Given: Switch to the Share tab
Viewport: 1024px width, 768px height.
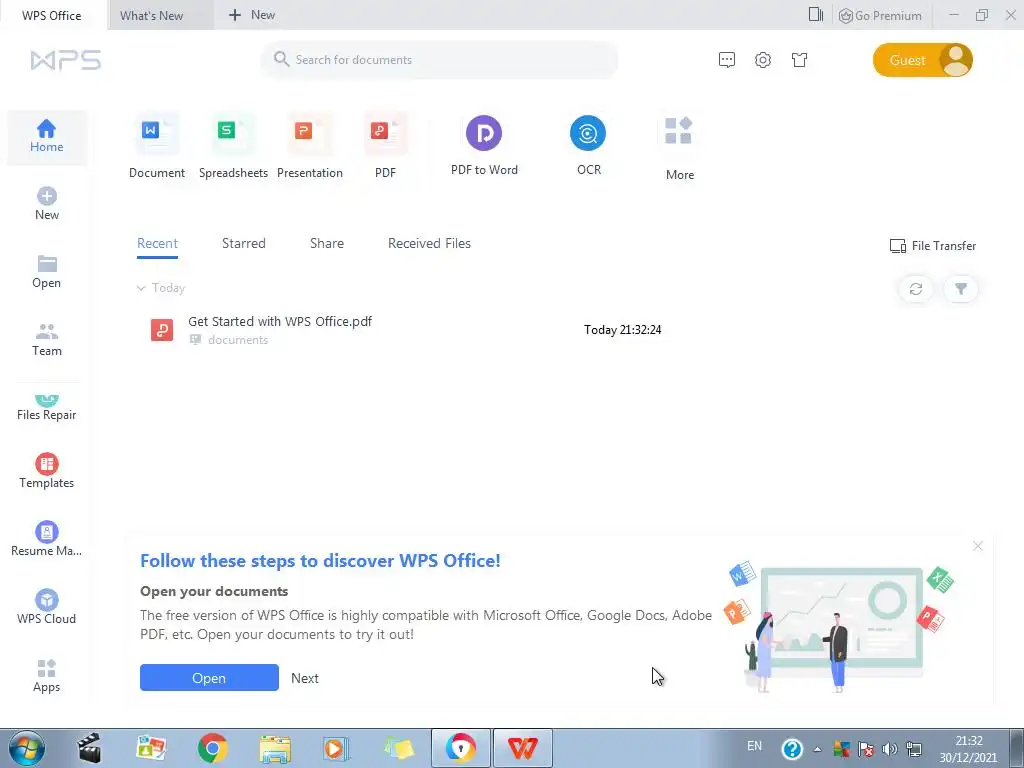Looking at the screenshot, I should 327,244.
